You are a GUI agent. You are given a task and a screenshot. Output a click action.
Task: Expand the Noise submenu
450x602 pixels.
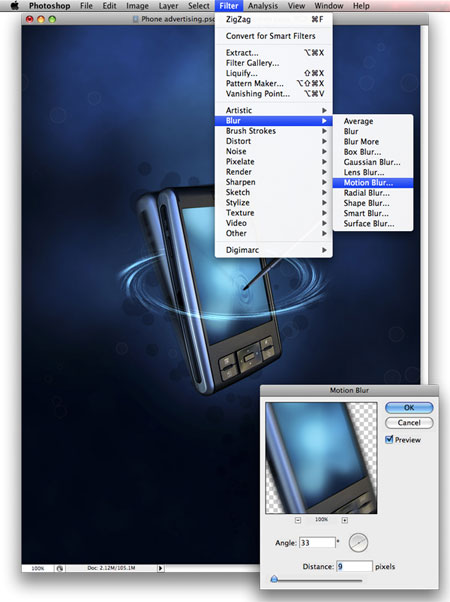[274, 151]
